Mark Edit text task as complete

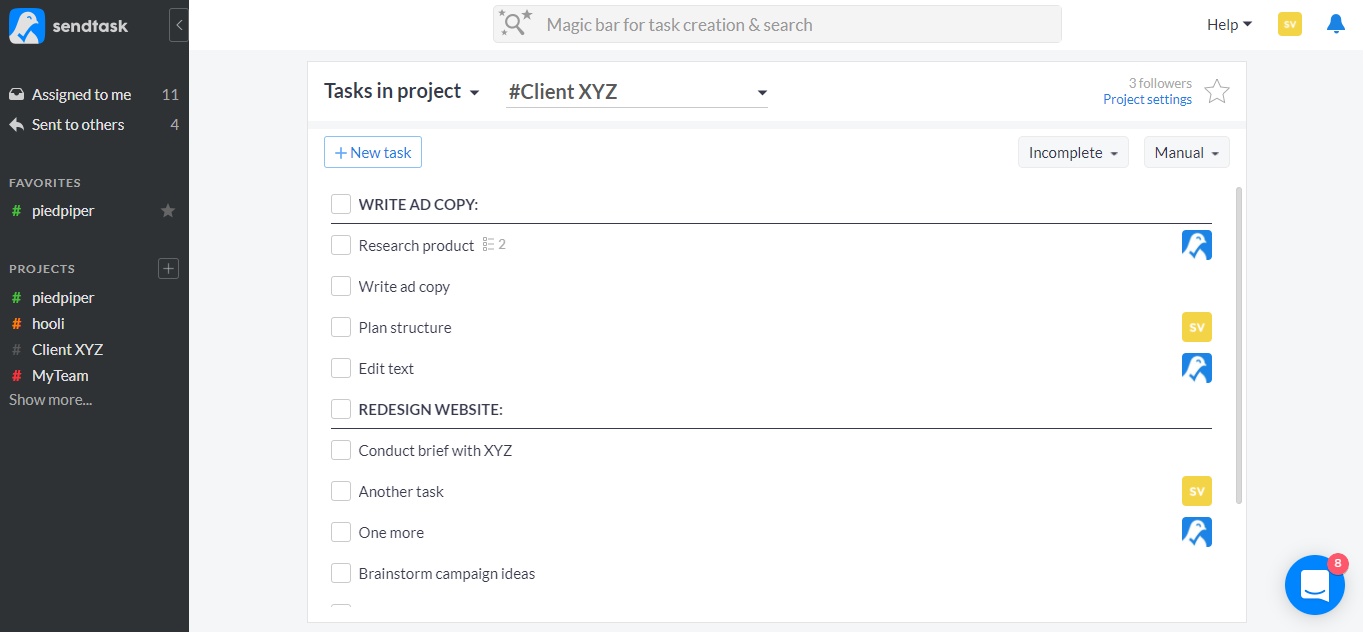341,369
